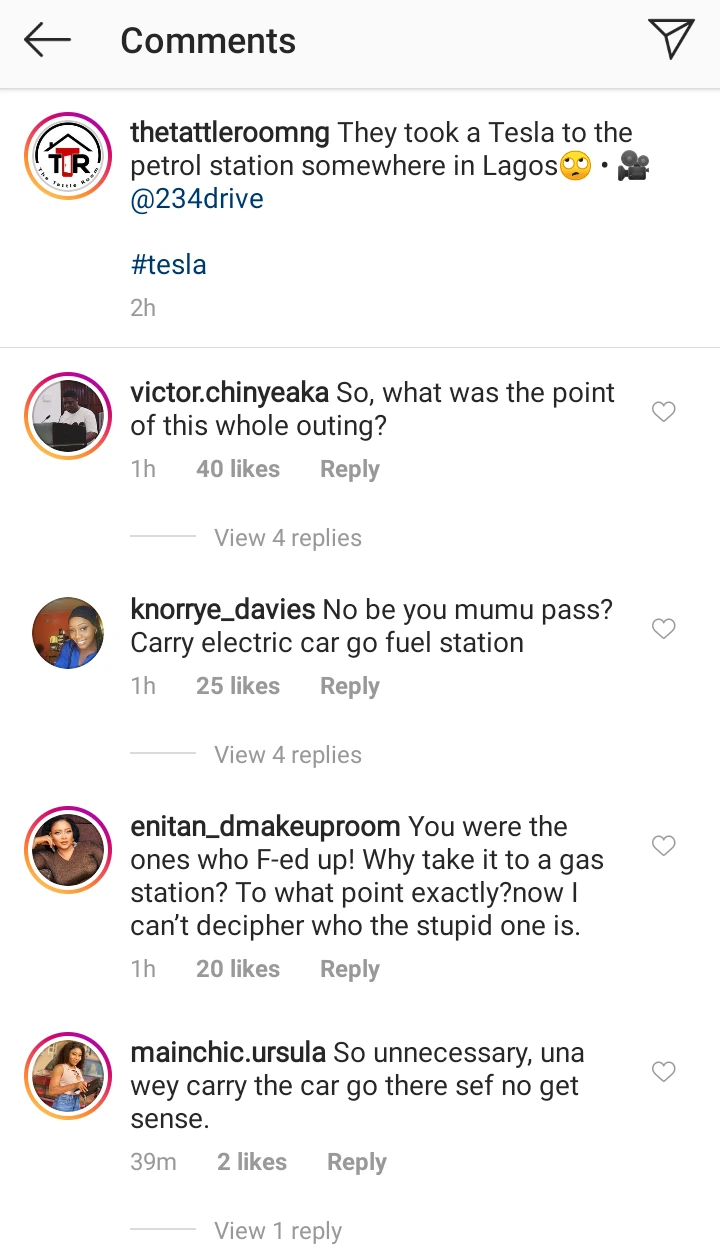View knorrye_davies' profile avatar
720x1255 pixels.
(x=67, y=633)
